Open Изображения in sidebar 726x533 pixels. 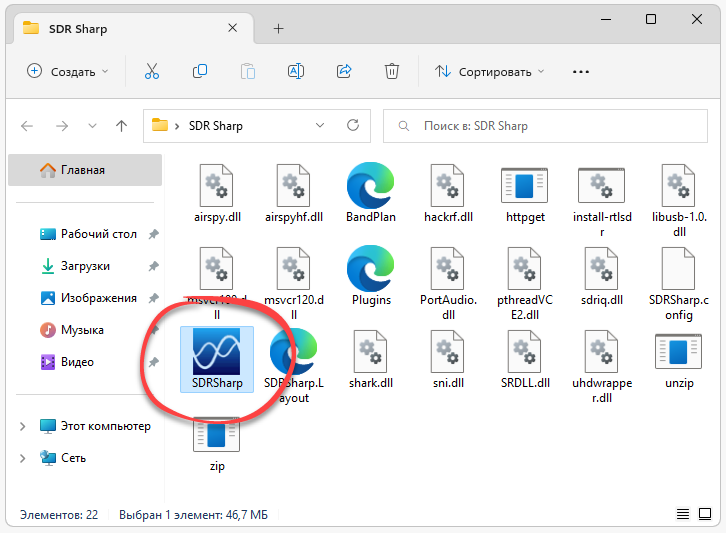(99, 298)
